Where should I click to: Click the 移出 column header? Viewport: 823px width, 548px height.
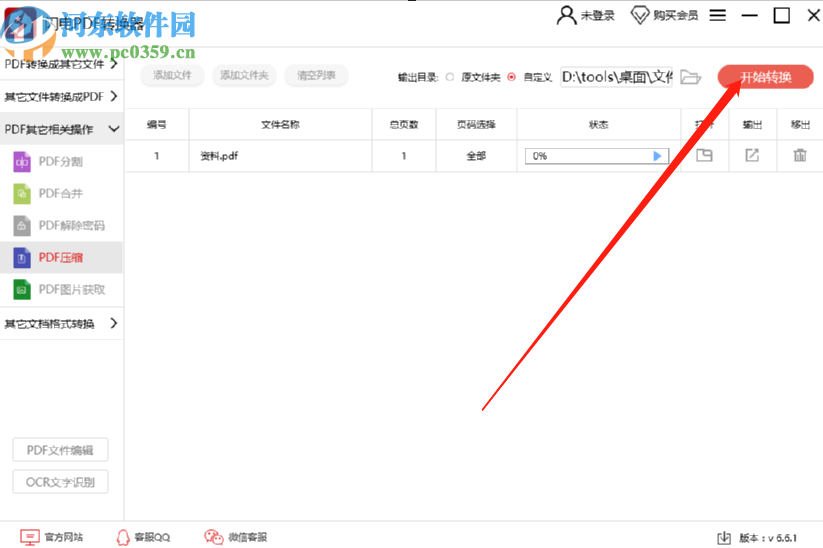pos(800,124)
